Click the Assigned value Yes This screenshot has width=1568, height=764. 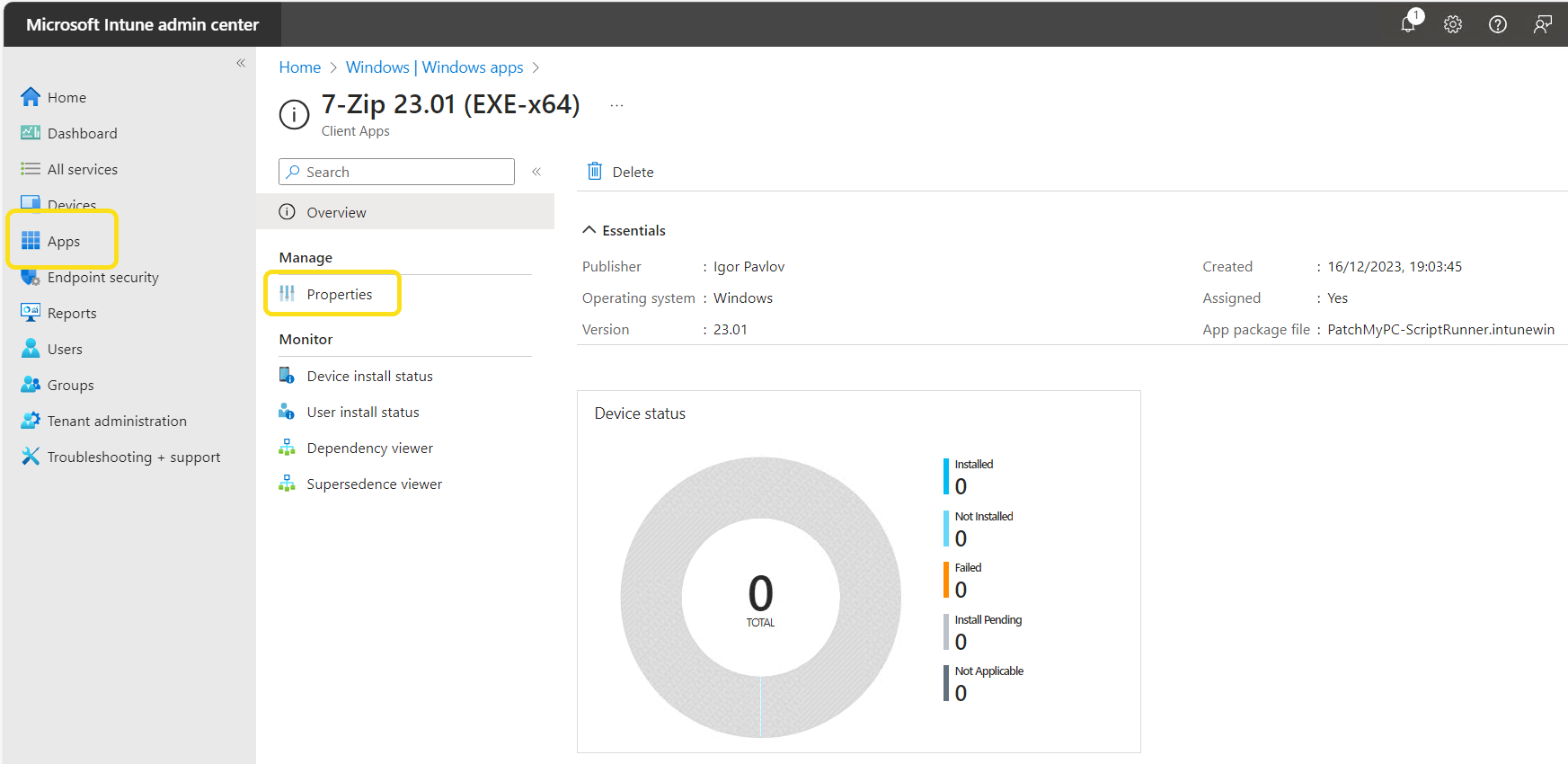1338,298
